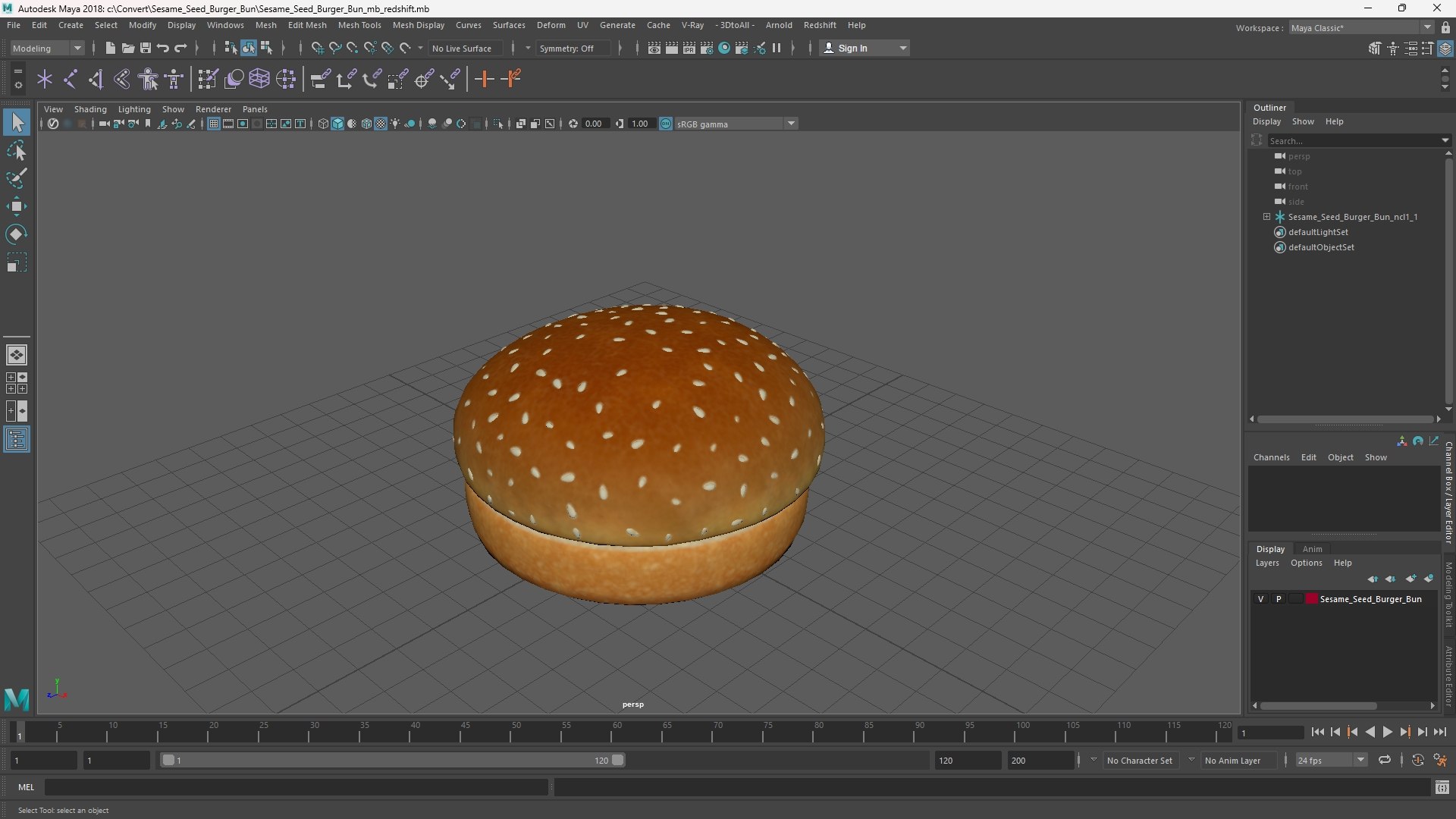
Task: Click the No Character Set button
Action: pos(1139,760)
